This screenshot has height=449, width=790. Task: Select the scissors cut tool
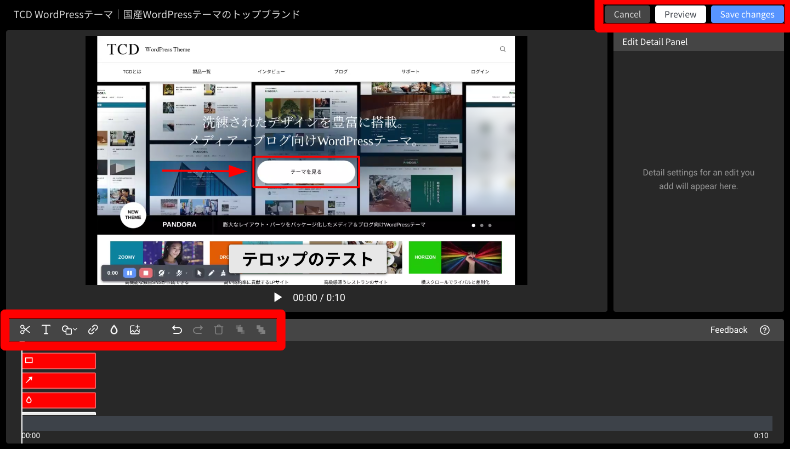click(x=25, y=330)
